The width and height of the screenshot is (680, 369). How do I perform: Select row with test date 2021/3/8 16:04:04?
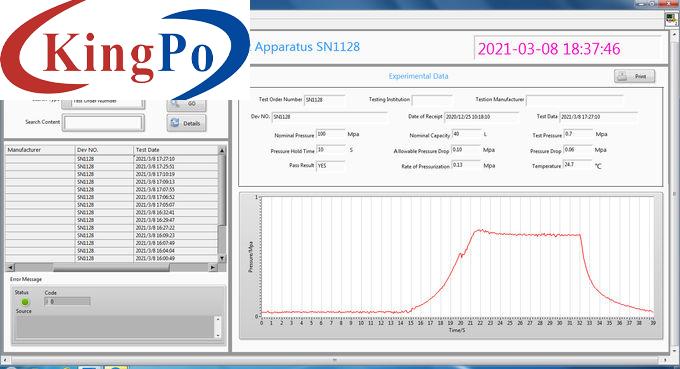coord(111,251)
